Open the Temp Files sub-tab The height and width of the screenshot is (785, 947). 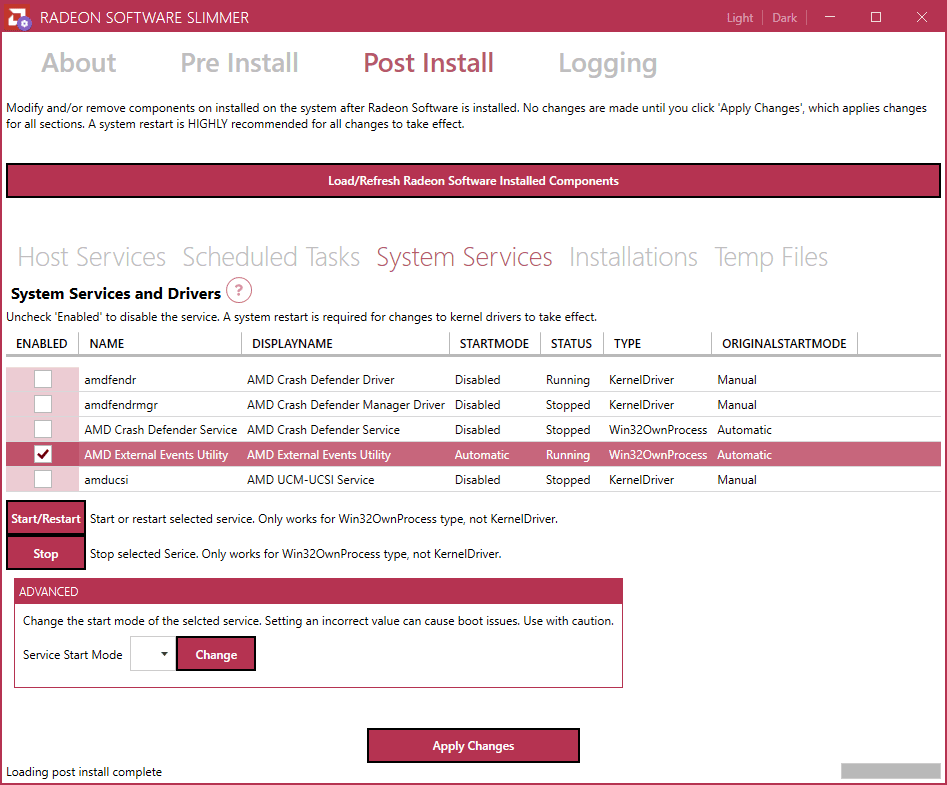[771, 257]
